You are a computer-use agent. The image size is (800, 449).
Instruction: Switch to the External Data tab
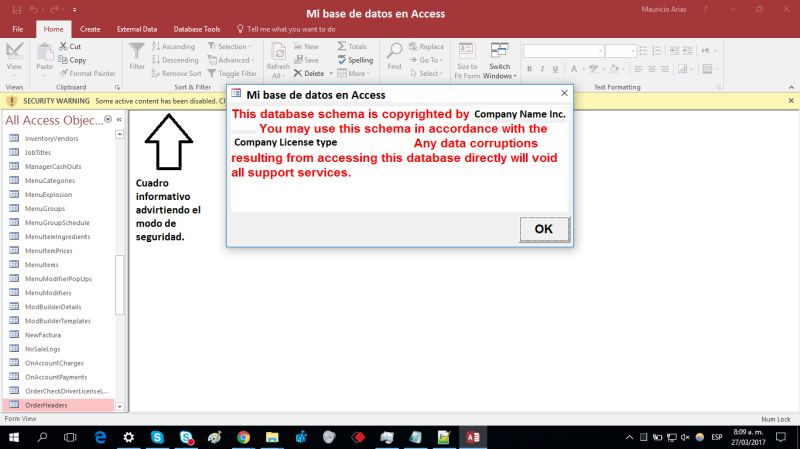(137, 29)
